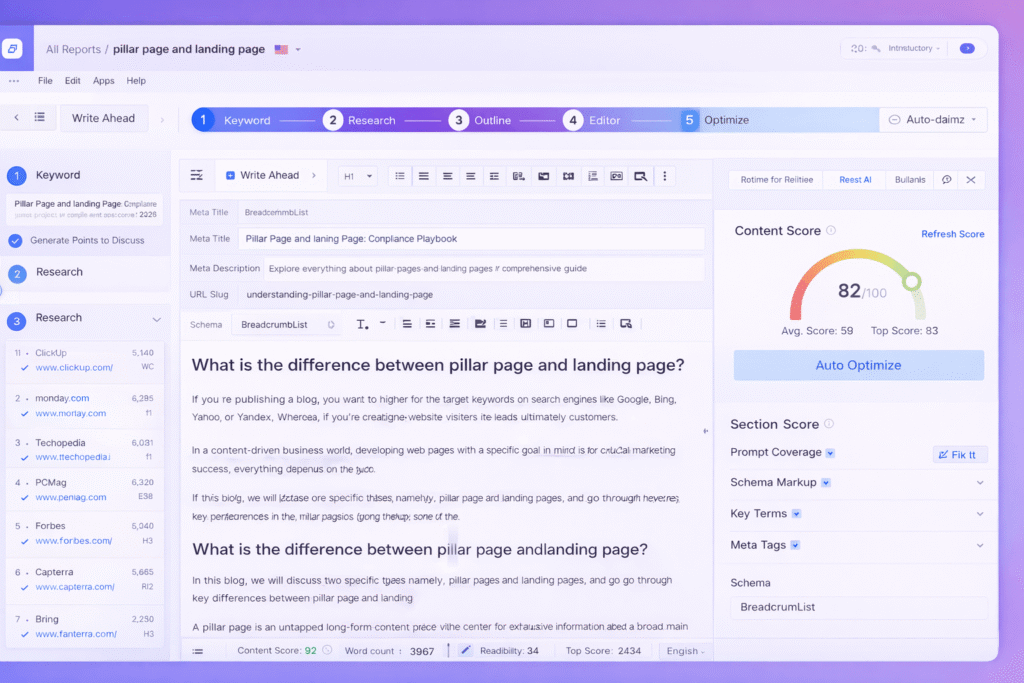Expand the Schema Markup section

(980, 483)
